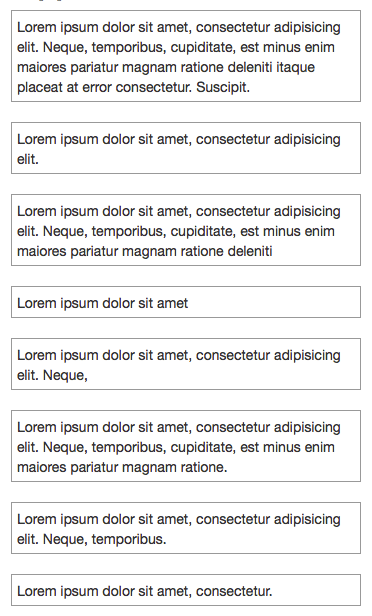Click the box ending with 'pariatur magnam ratione.'
Screen dimensions: 372x616
pyautogui.click(x=186, y=446)
